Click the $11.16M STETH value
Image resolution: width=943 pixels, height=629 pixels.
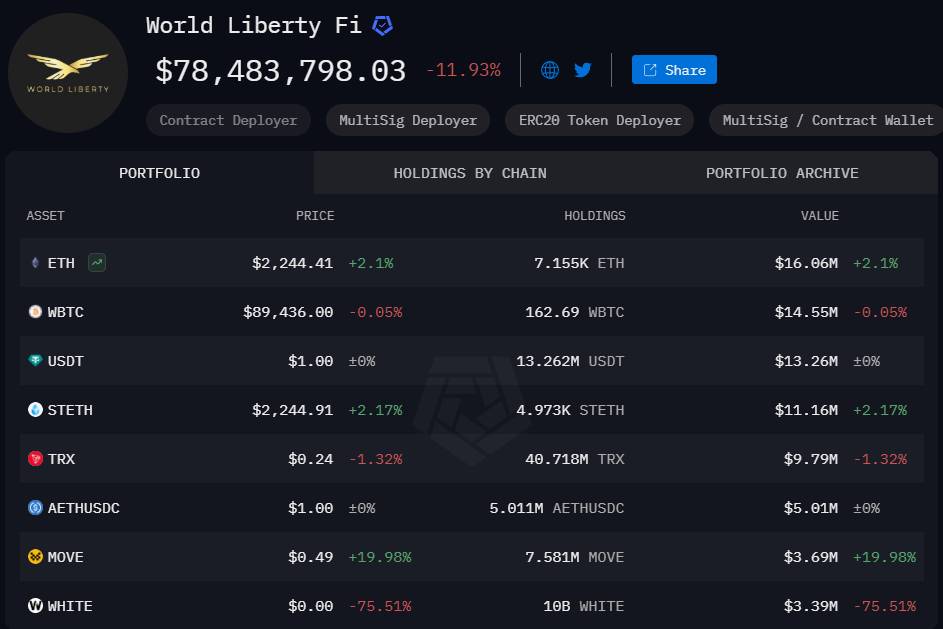[x=806, y=410]
